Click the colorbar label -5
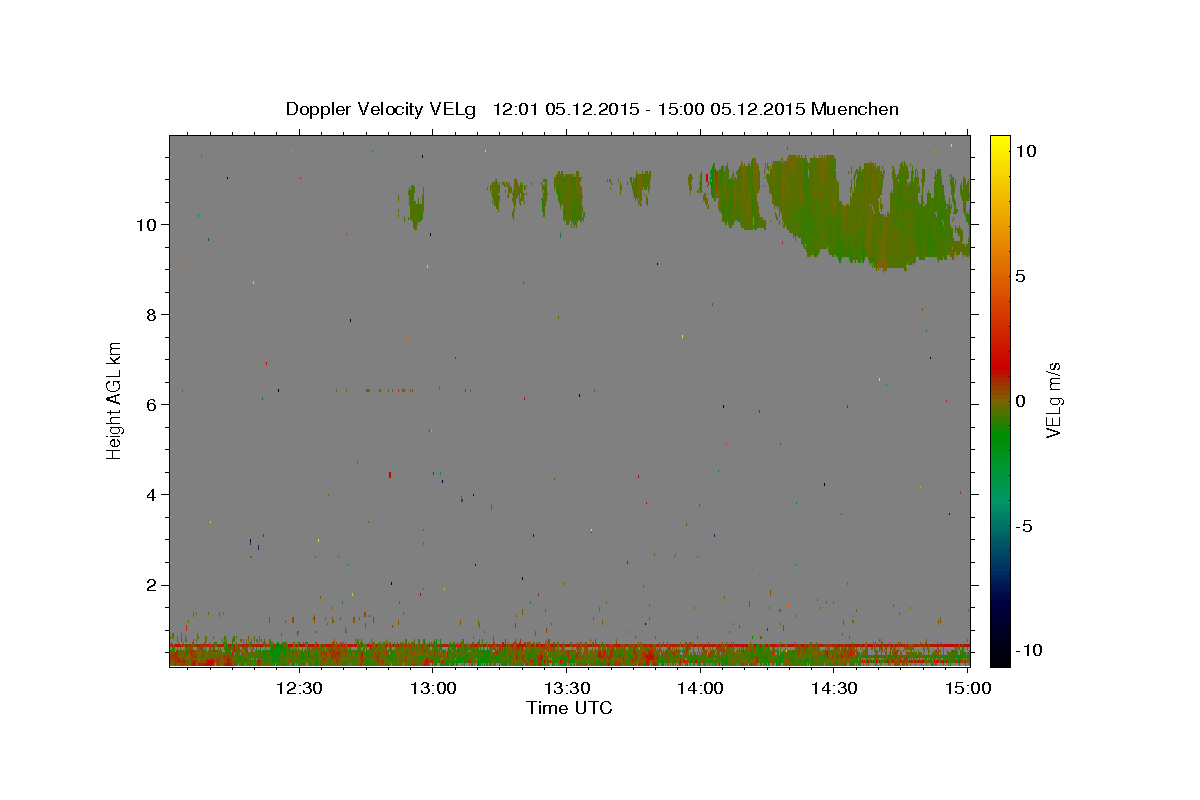The width and height of the screenshot is (1200, 800). (x=1022, y=526)
